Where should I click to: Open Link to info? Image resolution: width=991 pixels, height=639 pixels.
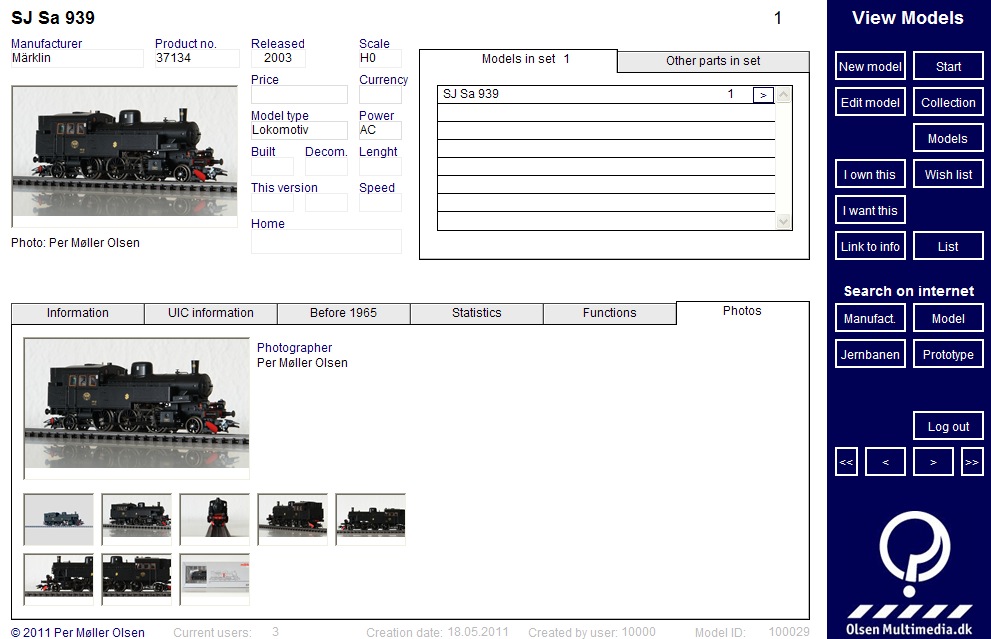[x=870, y=246]
